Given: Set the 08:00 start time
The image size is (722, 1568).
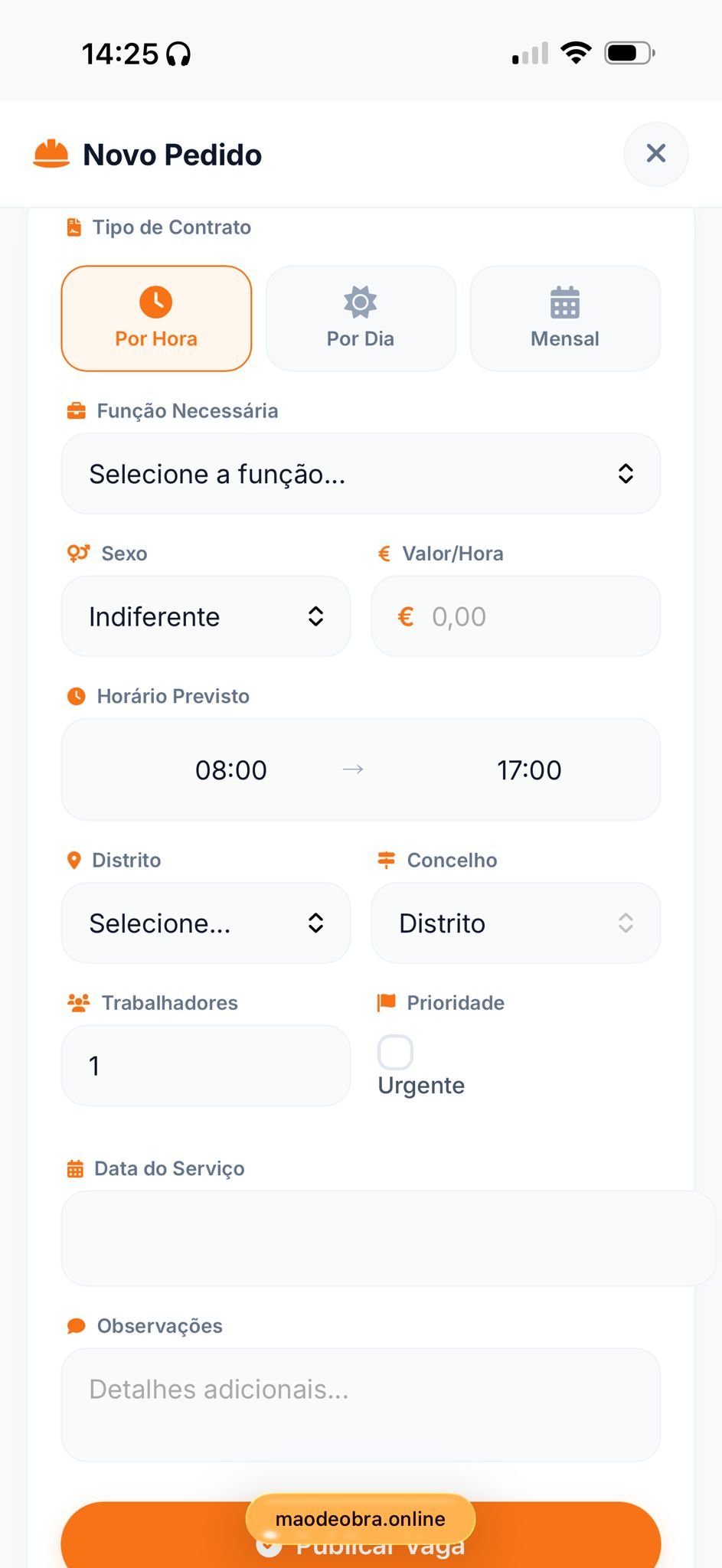Looking at the screenshot, I should (x=230, y=770).
